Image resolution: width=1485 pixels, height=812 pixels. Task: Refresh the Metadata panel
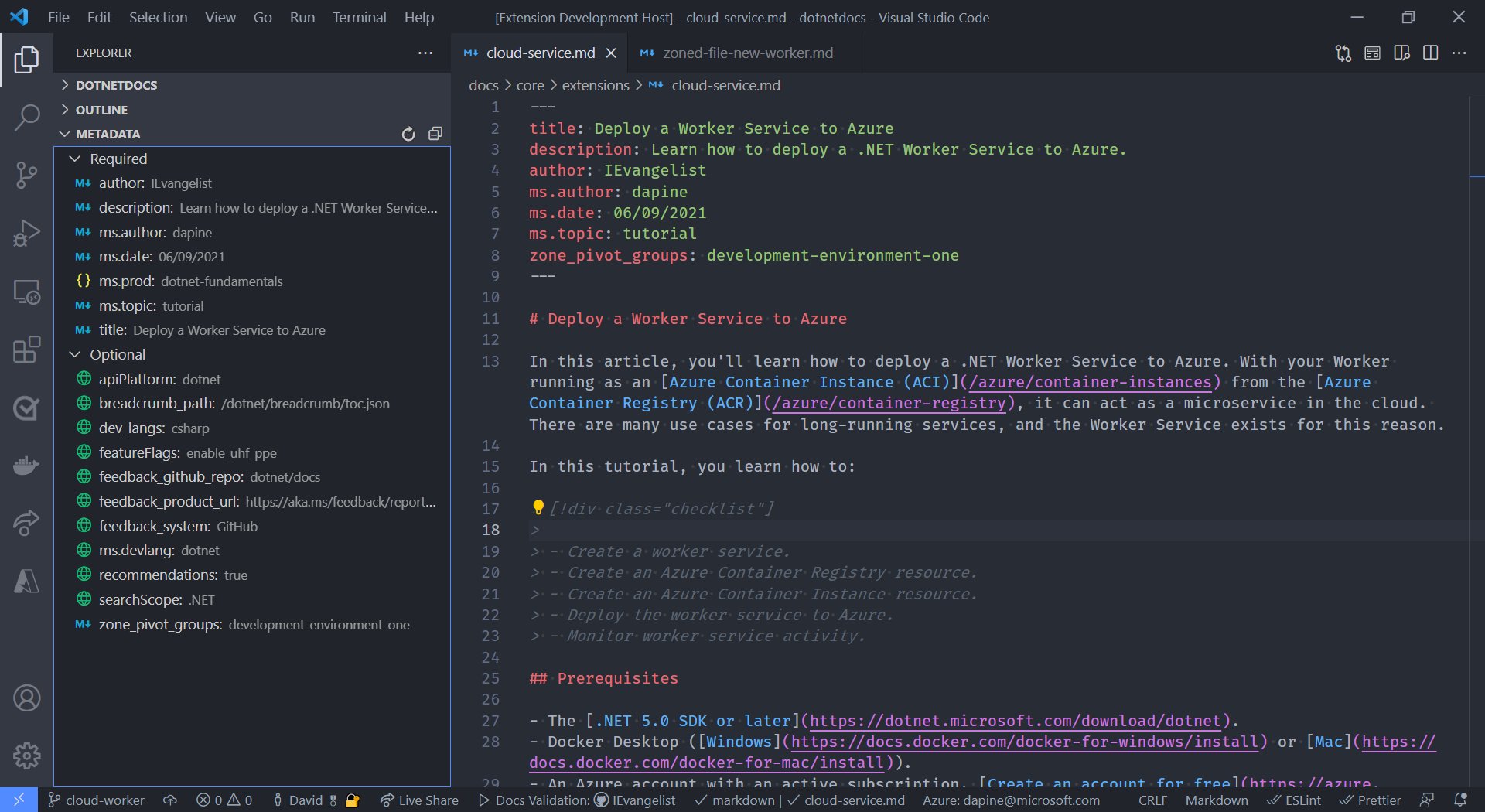(408, 134)
